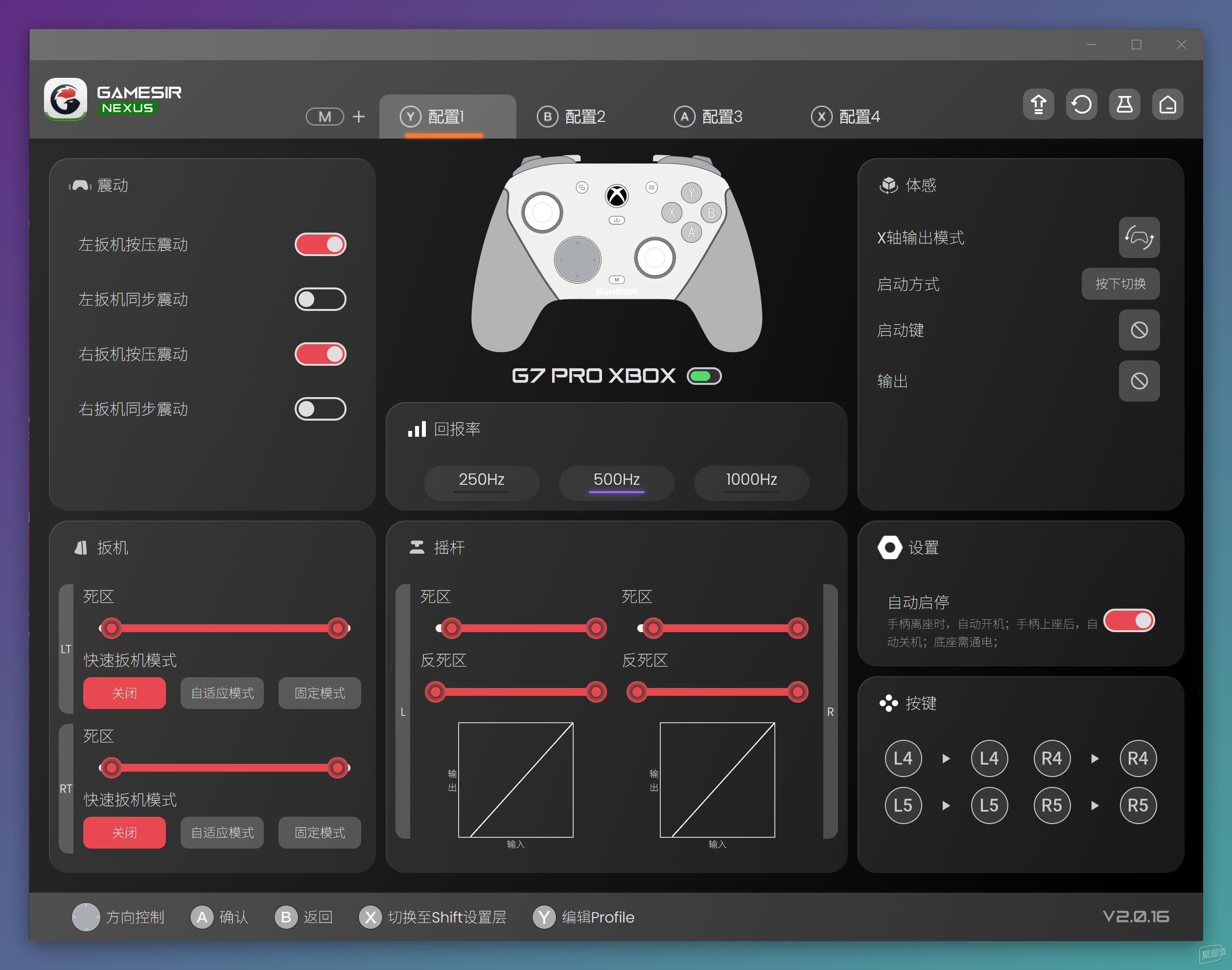Click the 输出 unassigned icon
Image resolution: width=1232 pixels, height=970 pixels.
tap(1139, 381)
